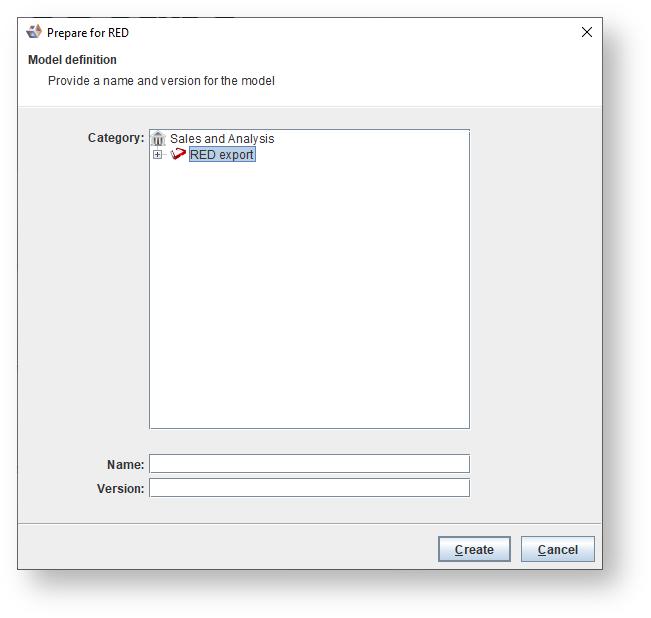The height and width of the screenshot is (618, 651).
Task: Click the Prepare for RED window icon
Action: (x=34, y=32)
